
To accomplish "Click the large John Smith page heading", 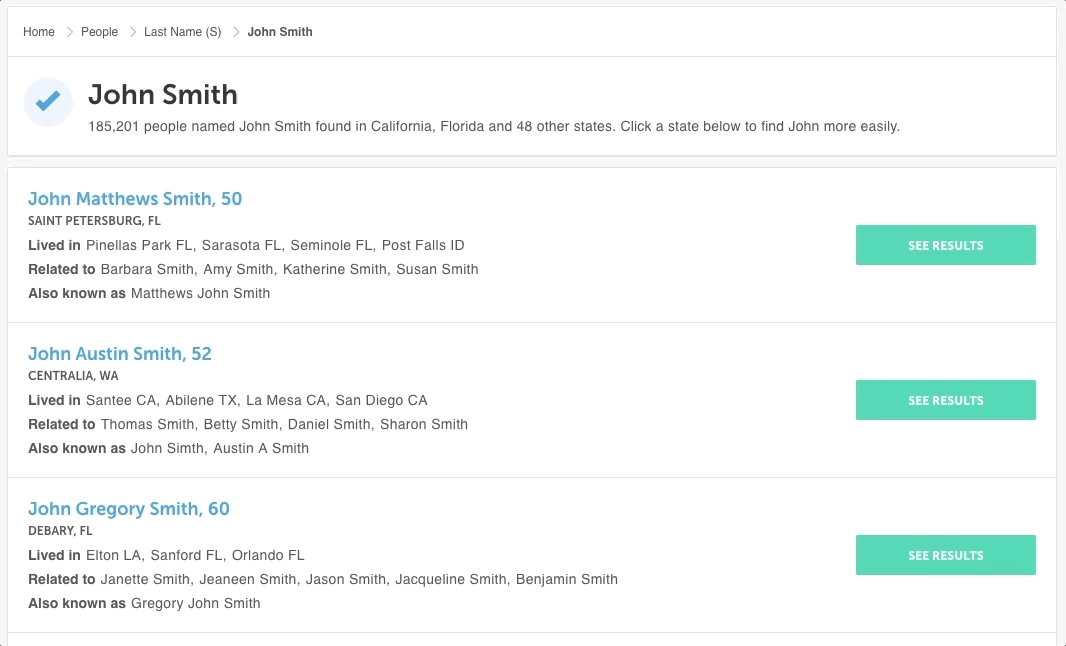I will point(163,95).
